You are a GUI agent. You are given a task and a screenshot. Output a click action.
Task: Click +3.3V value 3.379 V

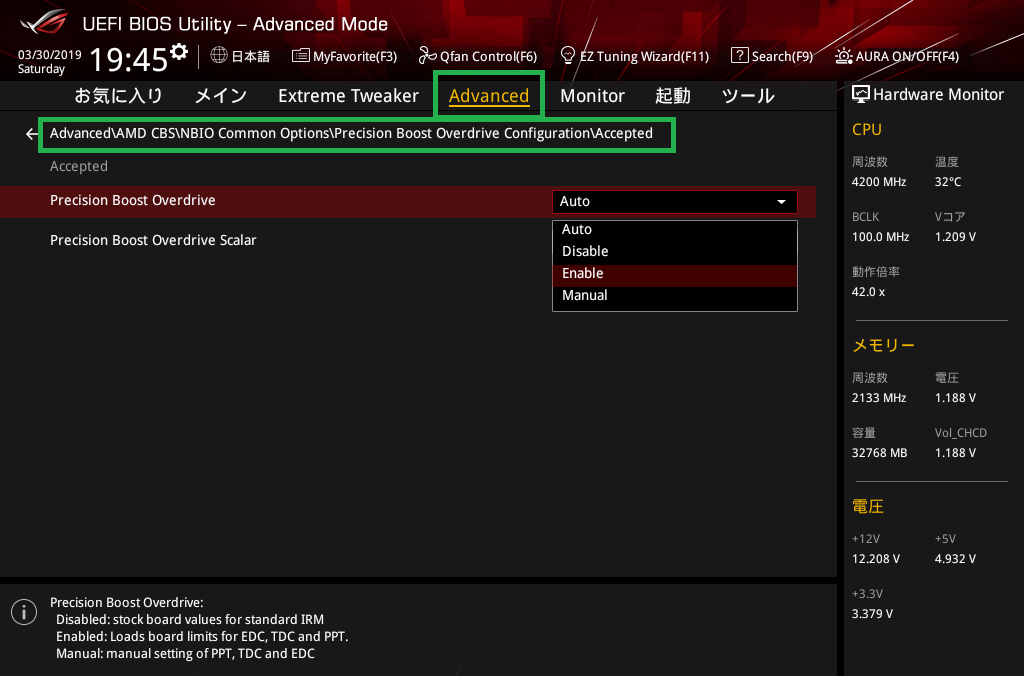click(872, 614)
